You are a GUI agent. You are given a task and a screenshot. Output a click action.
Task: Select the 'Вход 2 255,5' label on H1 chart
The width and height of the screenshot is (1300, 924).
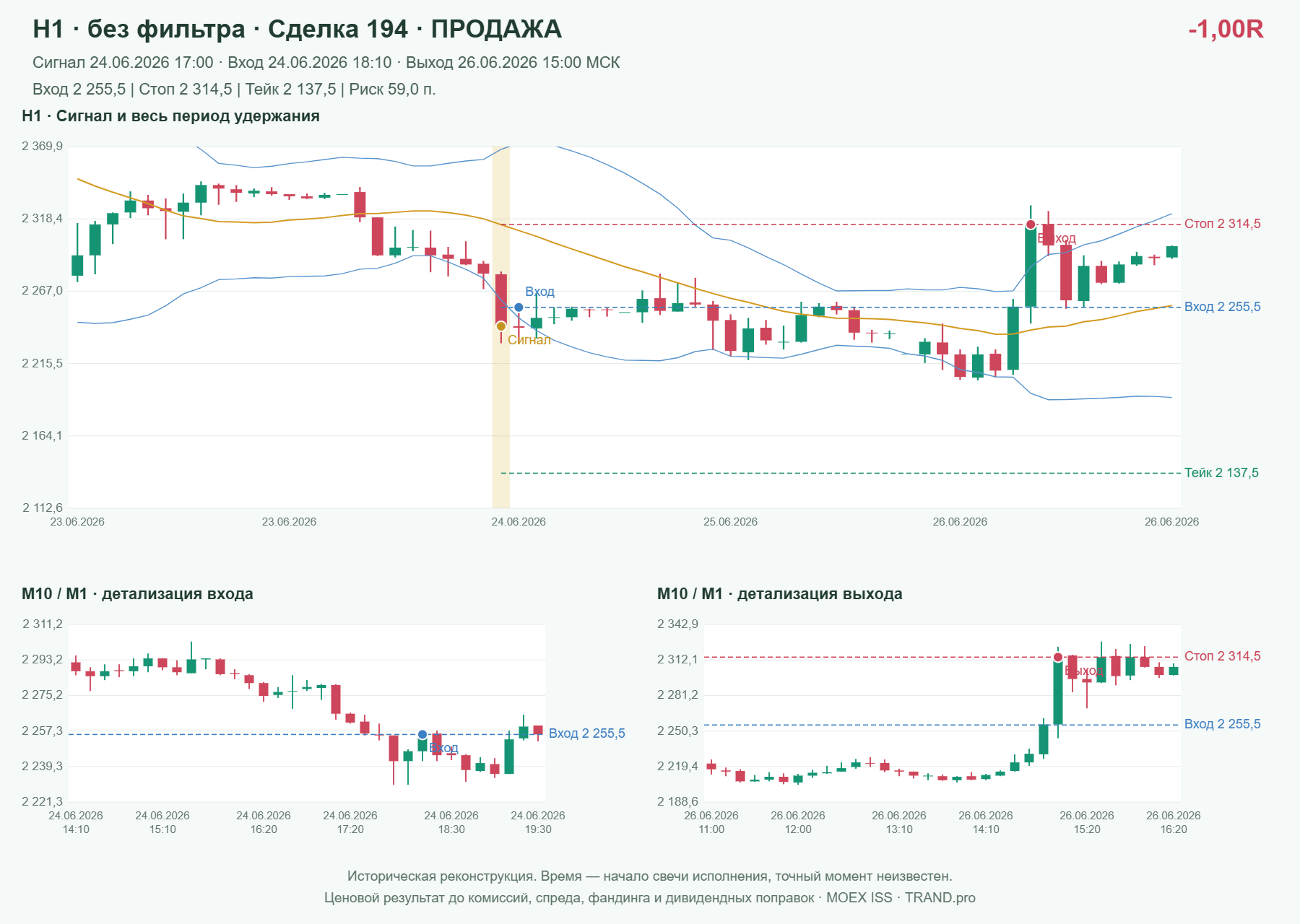point(1223,307)
